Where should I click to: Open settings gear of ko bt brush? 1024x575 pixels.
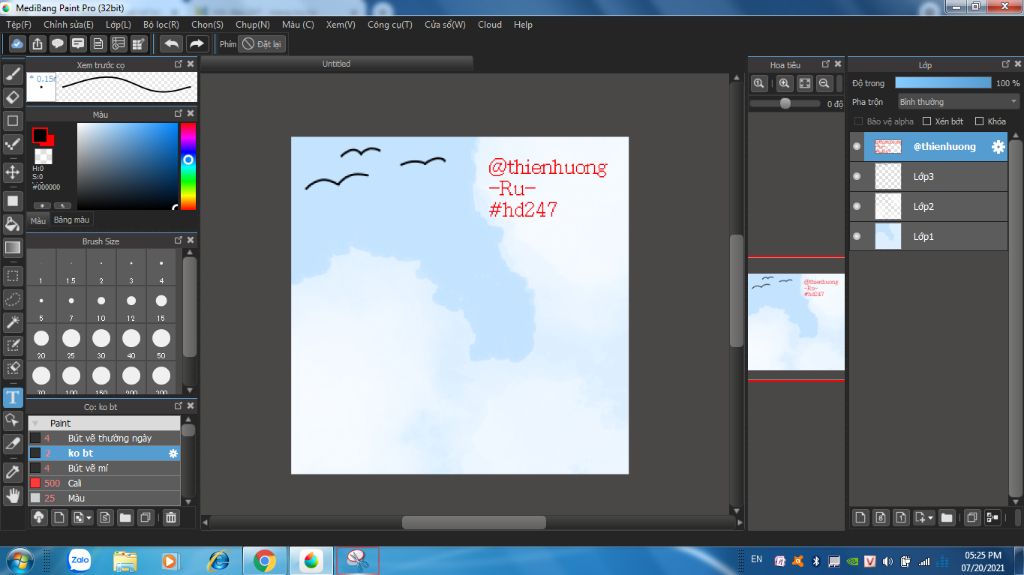(x=173, y=453)
